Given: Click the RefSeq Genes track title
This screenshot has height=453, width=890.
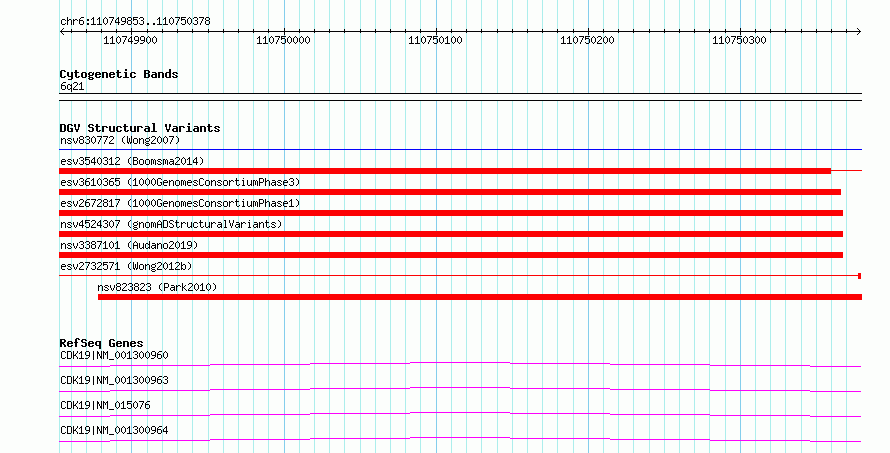Looking at the screenshot, I should click(101, 343).
